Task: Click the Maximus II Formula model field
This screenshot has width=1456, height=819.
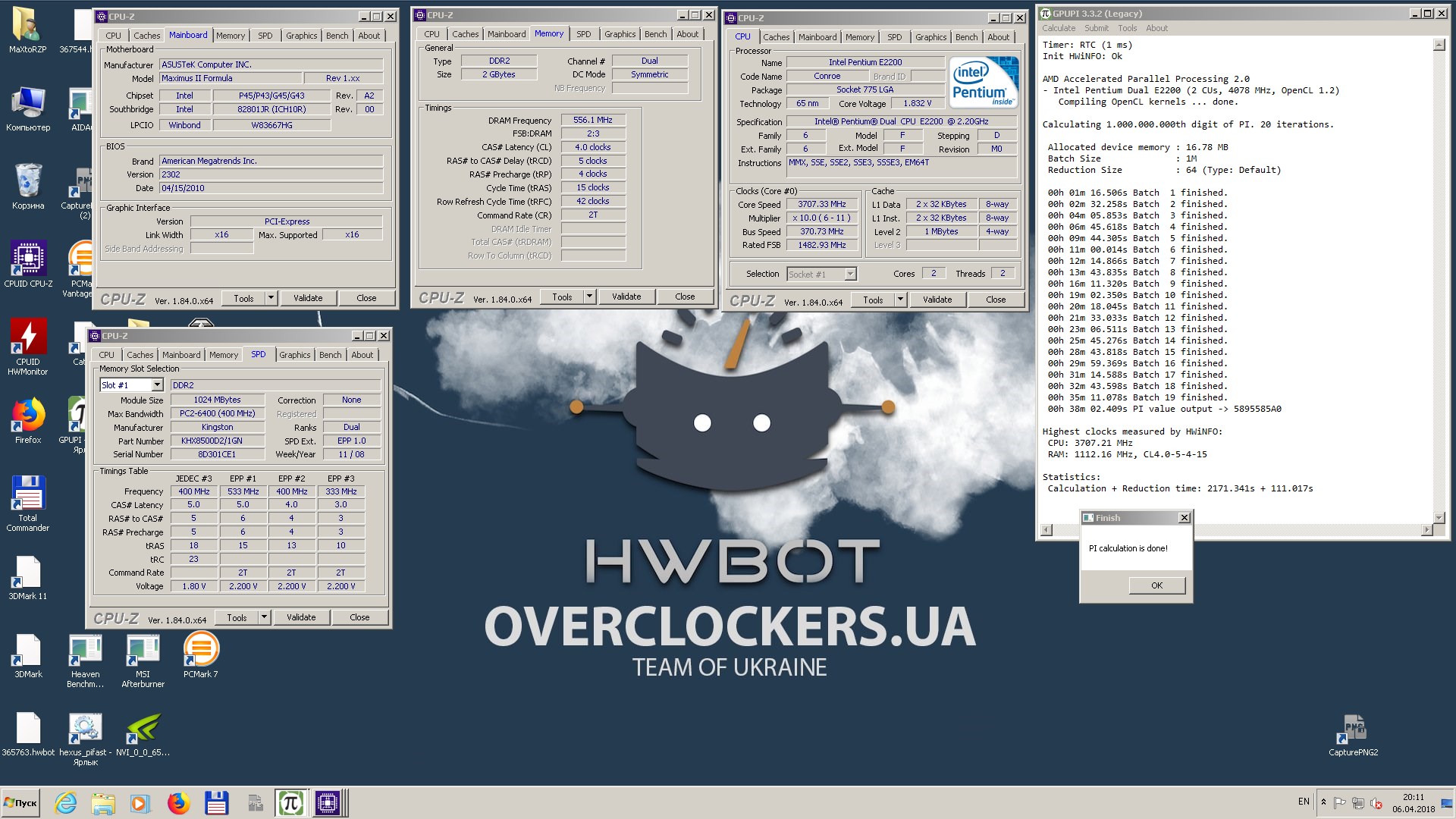Action: [230, 78]
